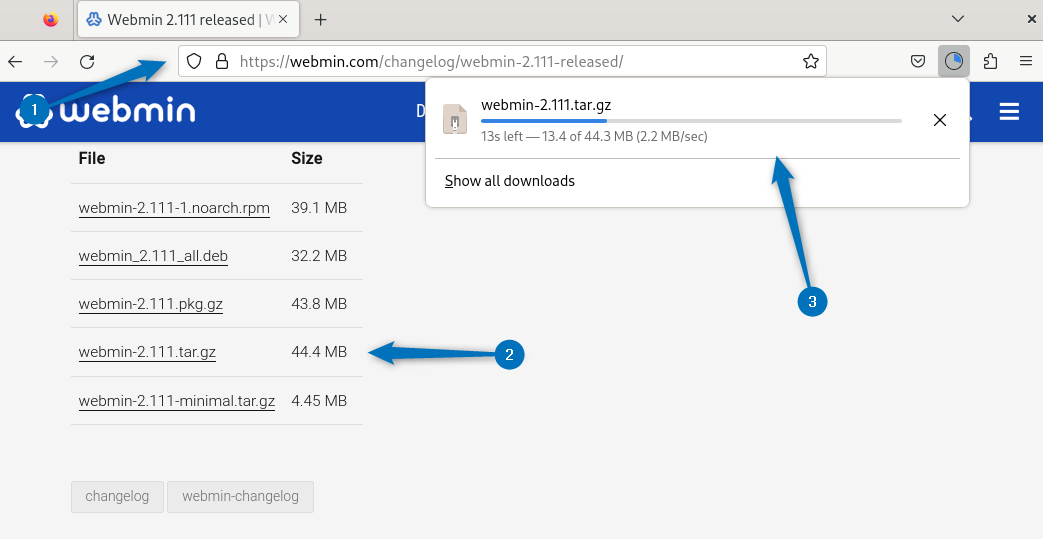Go back using the back arrow
1043x539 pixels.
15,62
